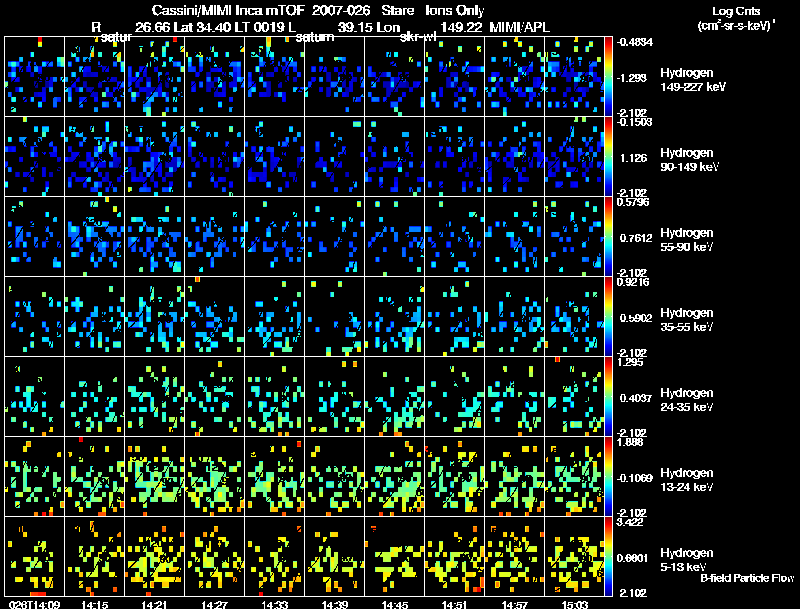Select the 5-13 keV image panel at 14:57

(x=515, y=556)
